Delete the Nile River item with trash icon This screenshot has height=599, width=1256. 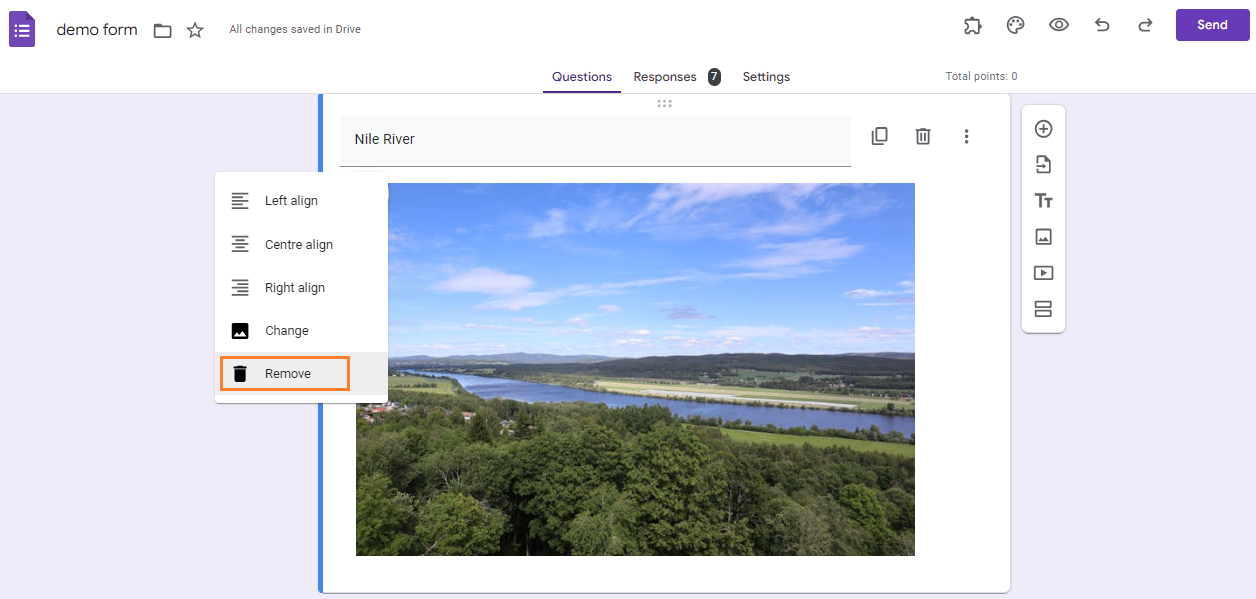923,136
